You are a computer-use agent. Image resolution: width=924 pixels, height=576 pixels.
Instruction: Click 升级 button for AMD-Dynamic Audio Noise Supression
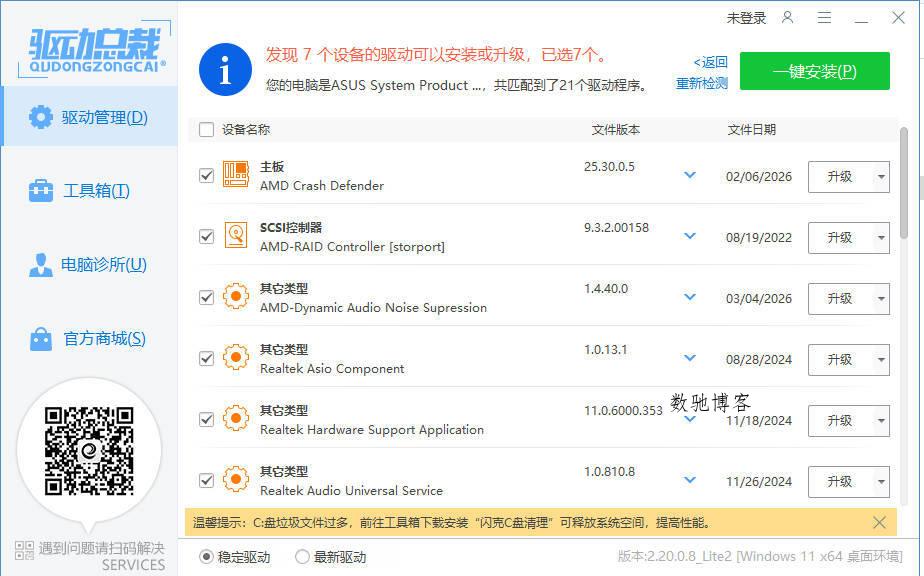coord(840,299)
